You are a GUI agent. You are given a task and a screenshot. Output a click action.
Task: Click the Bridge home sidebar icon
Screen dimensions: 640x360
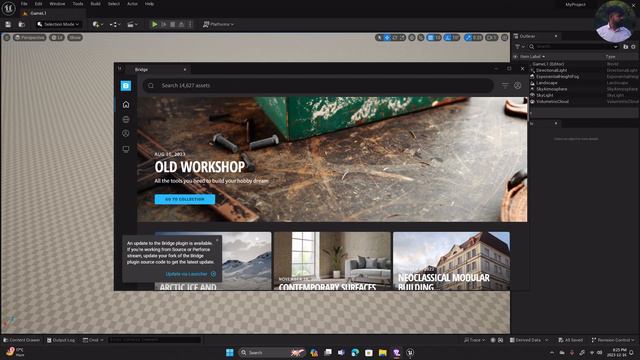coord(126,104)
